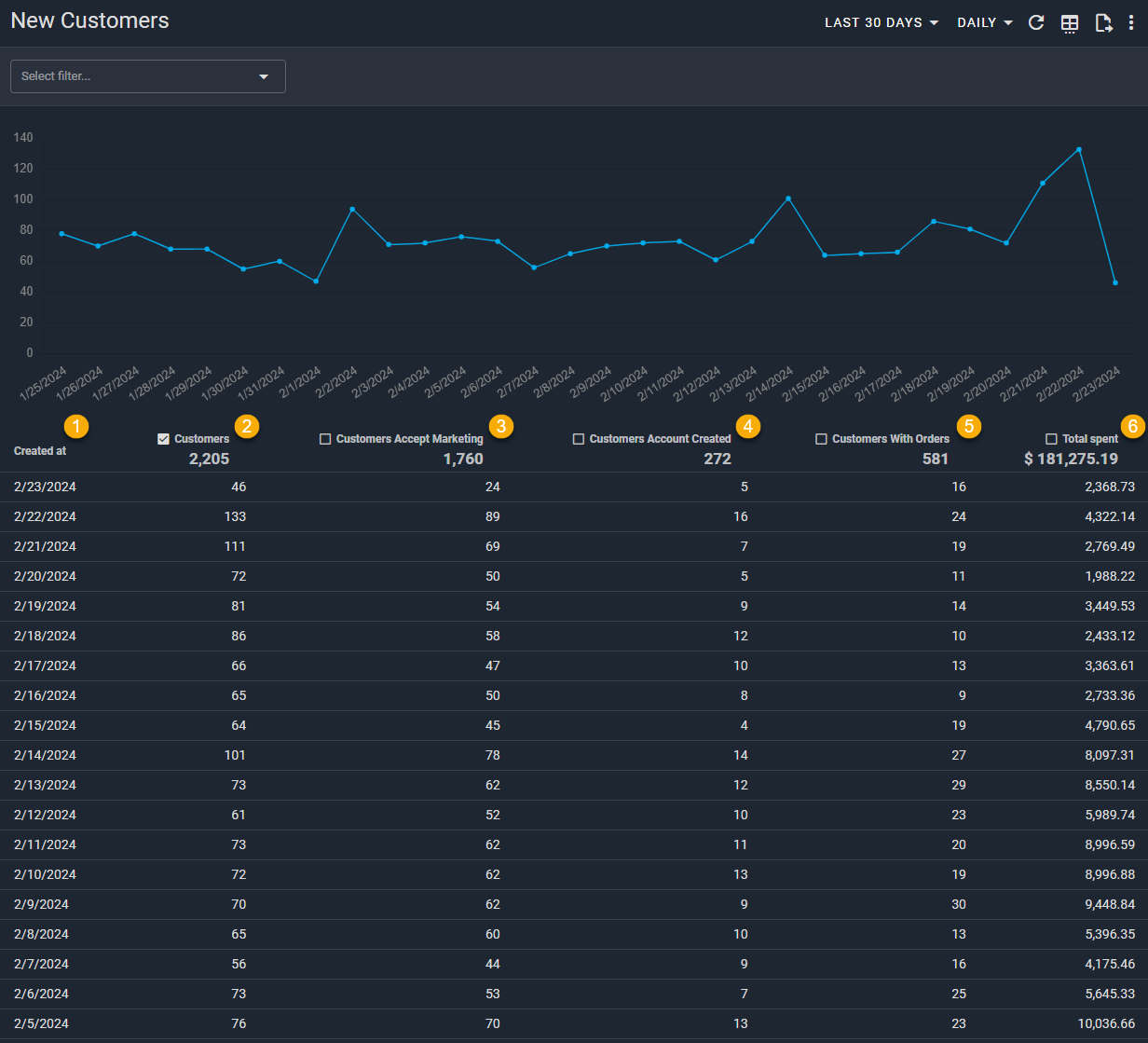Click the Created at column header
1148x1043 pixels.
pos(40,451)
